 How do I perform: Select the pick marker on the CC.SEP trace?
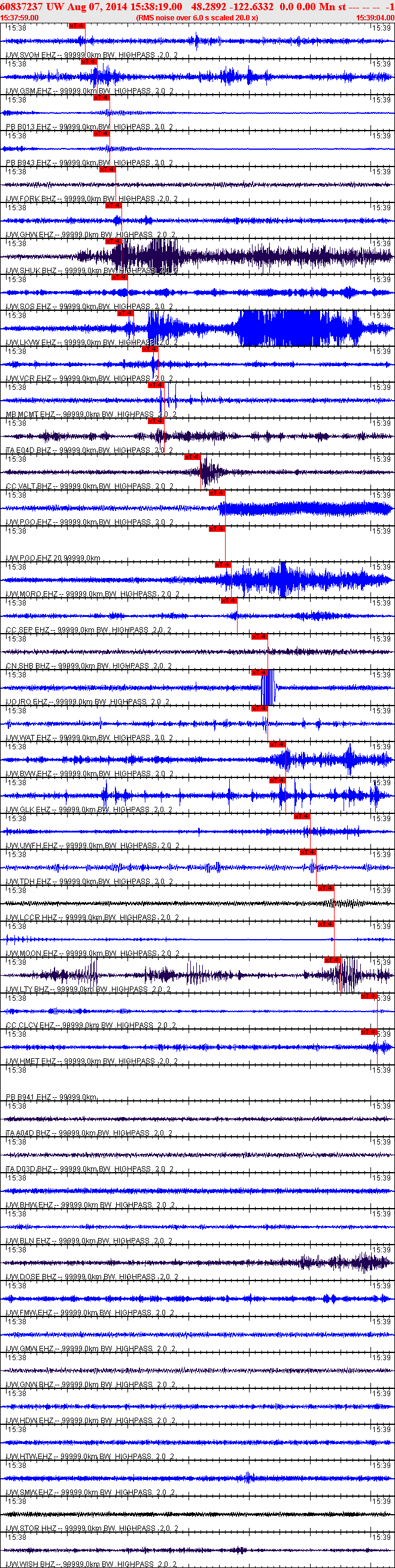coord(229,601)
